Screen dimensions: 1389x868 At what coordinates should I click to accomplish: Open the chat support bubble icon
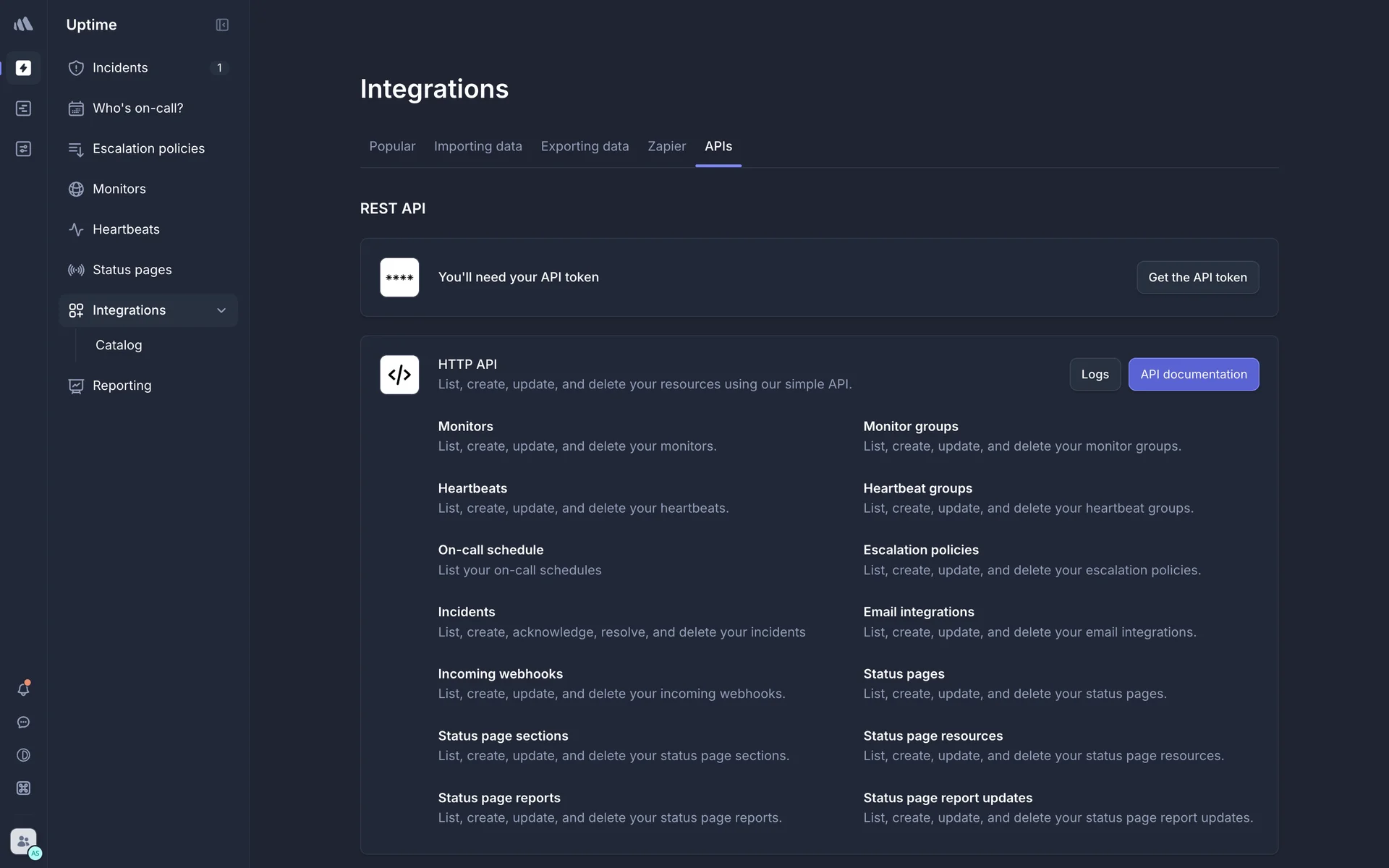pos(23,723)
